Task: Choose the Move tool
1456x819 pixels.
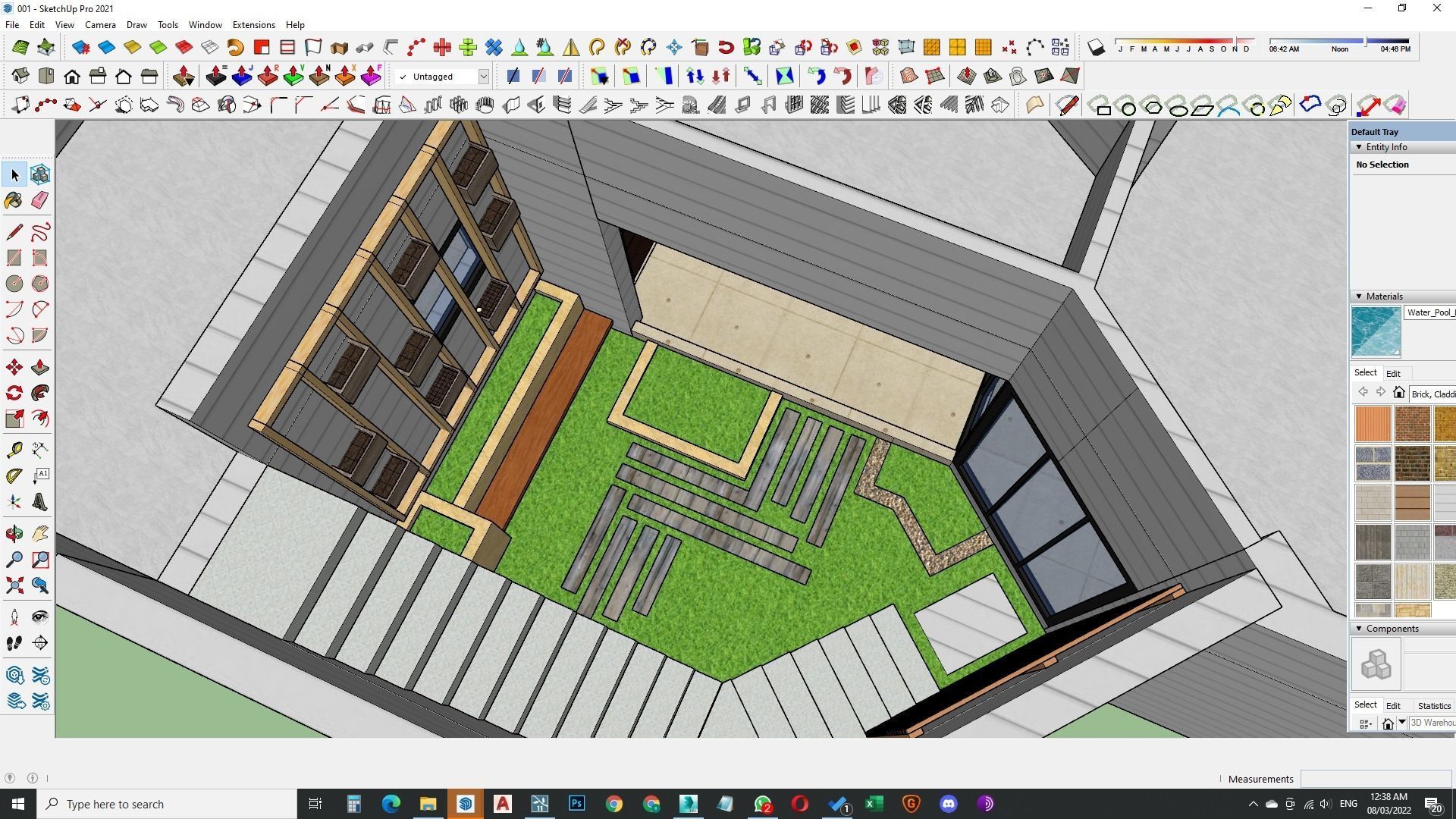Action: tap(14, 368)
